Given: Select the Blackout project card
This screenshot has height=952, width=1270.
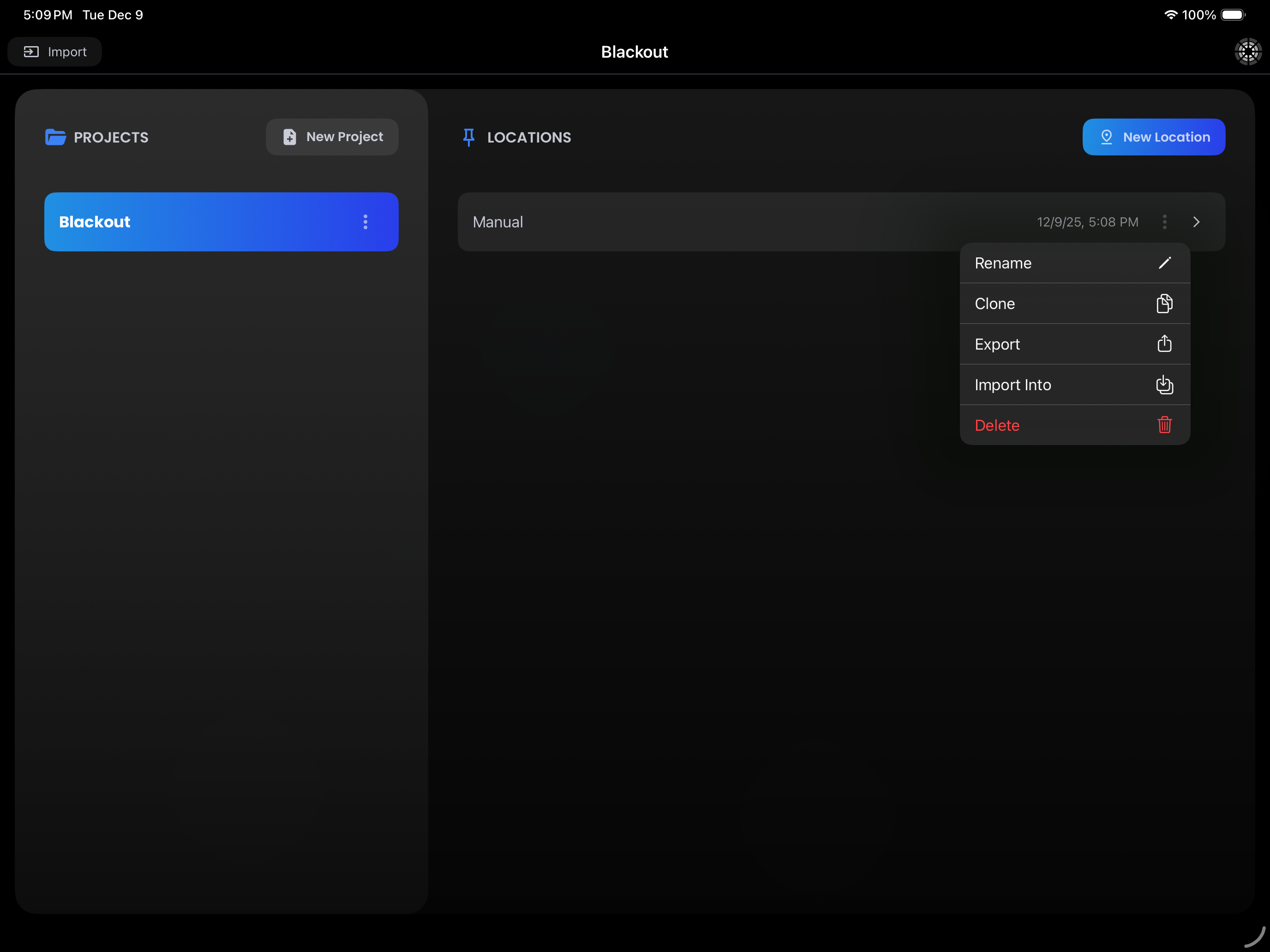Looking at the screenshot, I should pos(172,222).
